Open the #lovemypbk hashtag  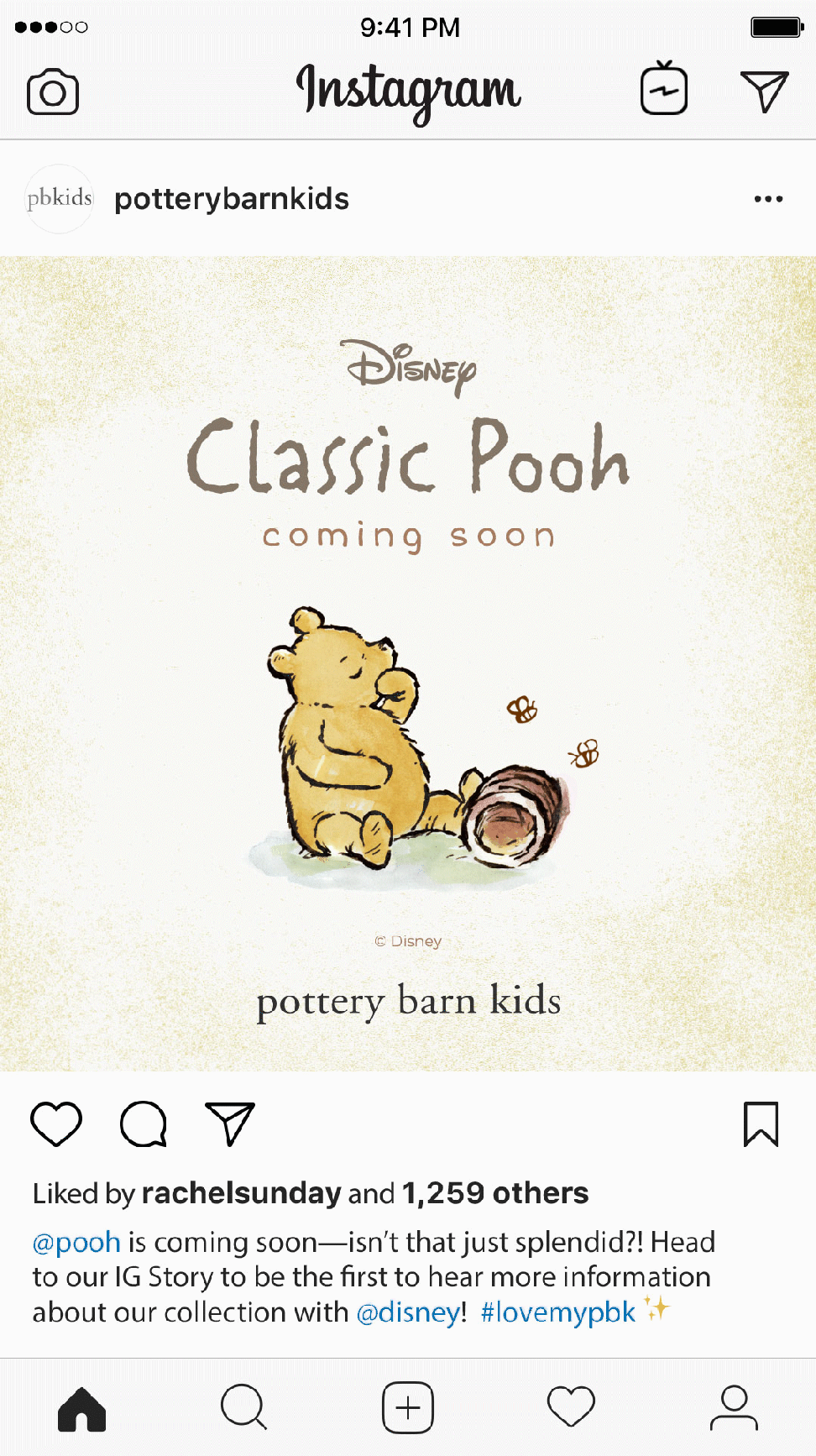[x=557, y=1312]
